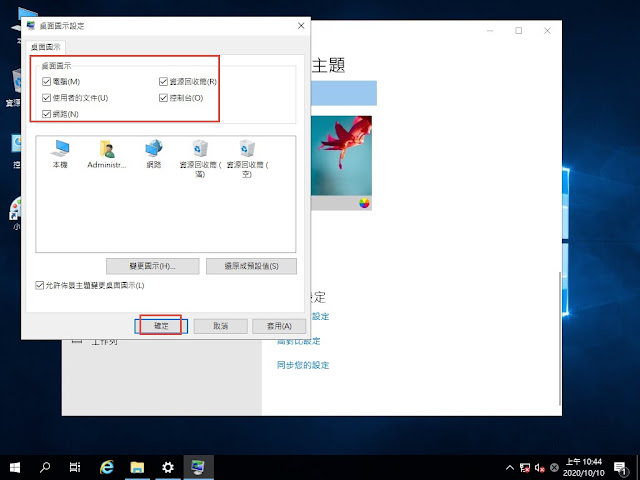Click the desktop icon settings taskbar icon

click(x=198, y=467)
